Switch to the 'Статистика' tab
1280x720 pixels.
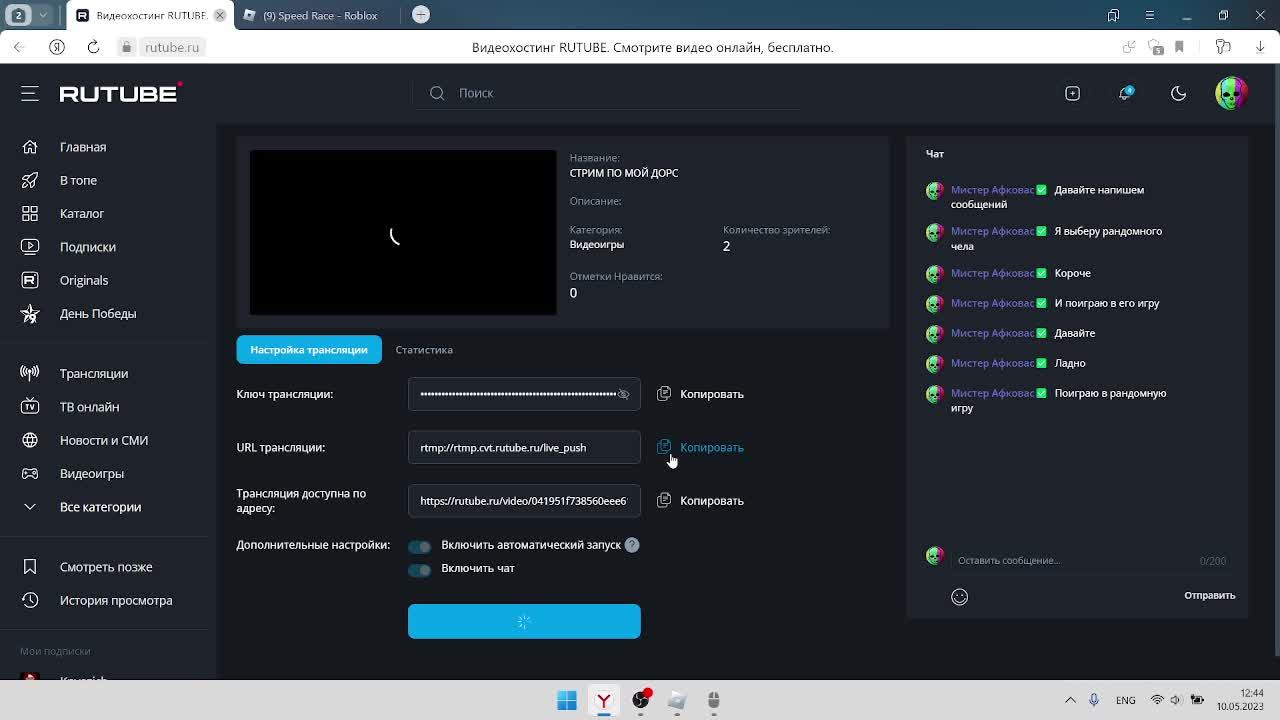(x=424, y=350)
